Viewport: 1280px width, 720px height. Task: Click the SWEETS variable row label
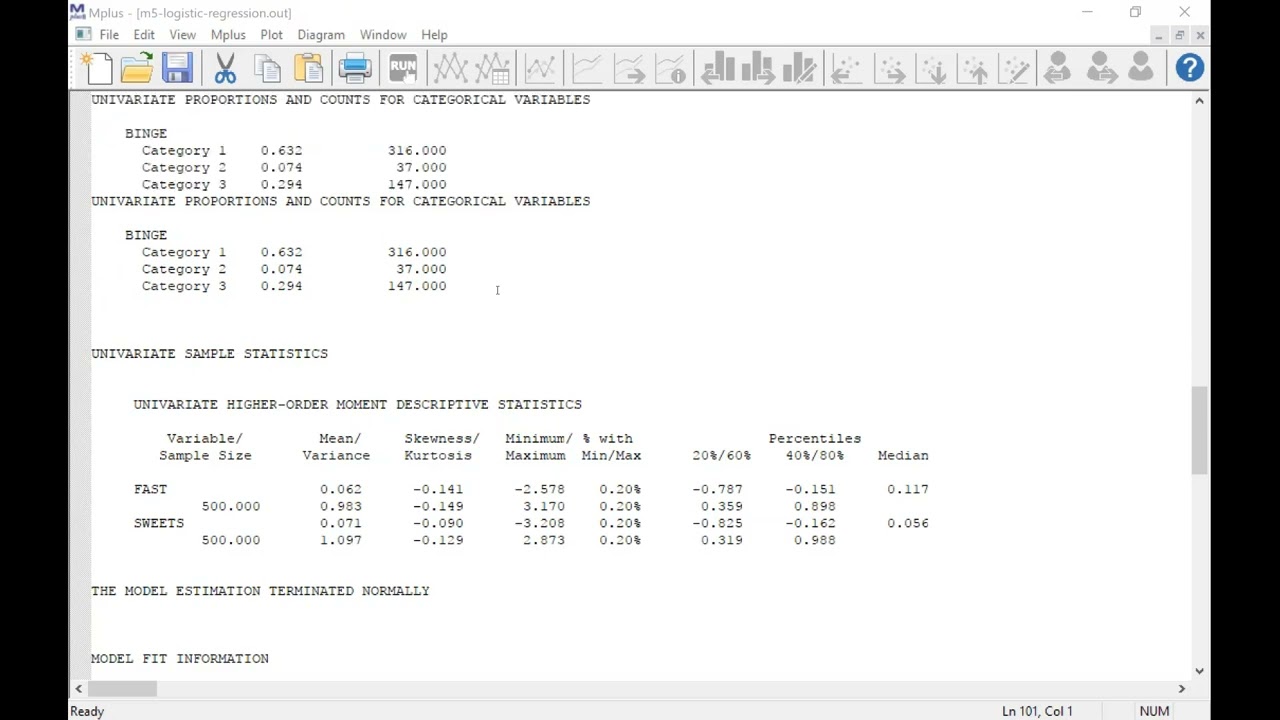(x=159, y=523)
